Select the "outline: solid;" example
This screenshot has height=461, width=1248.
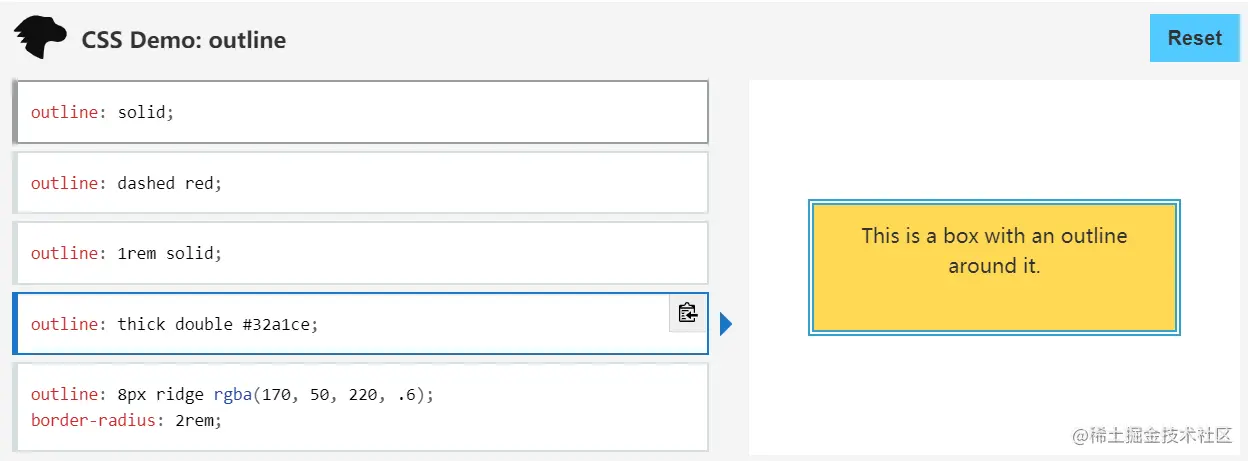click(x=360, y=112)
